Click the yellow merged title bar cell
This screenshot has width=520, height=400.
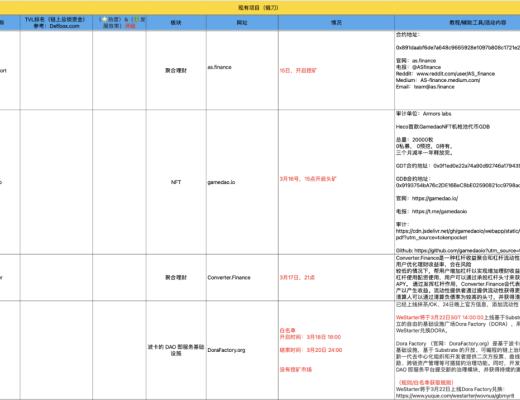259,7
